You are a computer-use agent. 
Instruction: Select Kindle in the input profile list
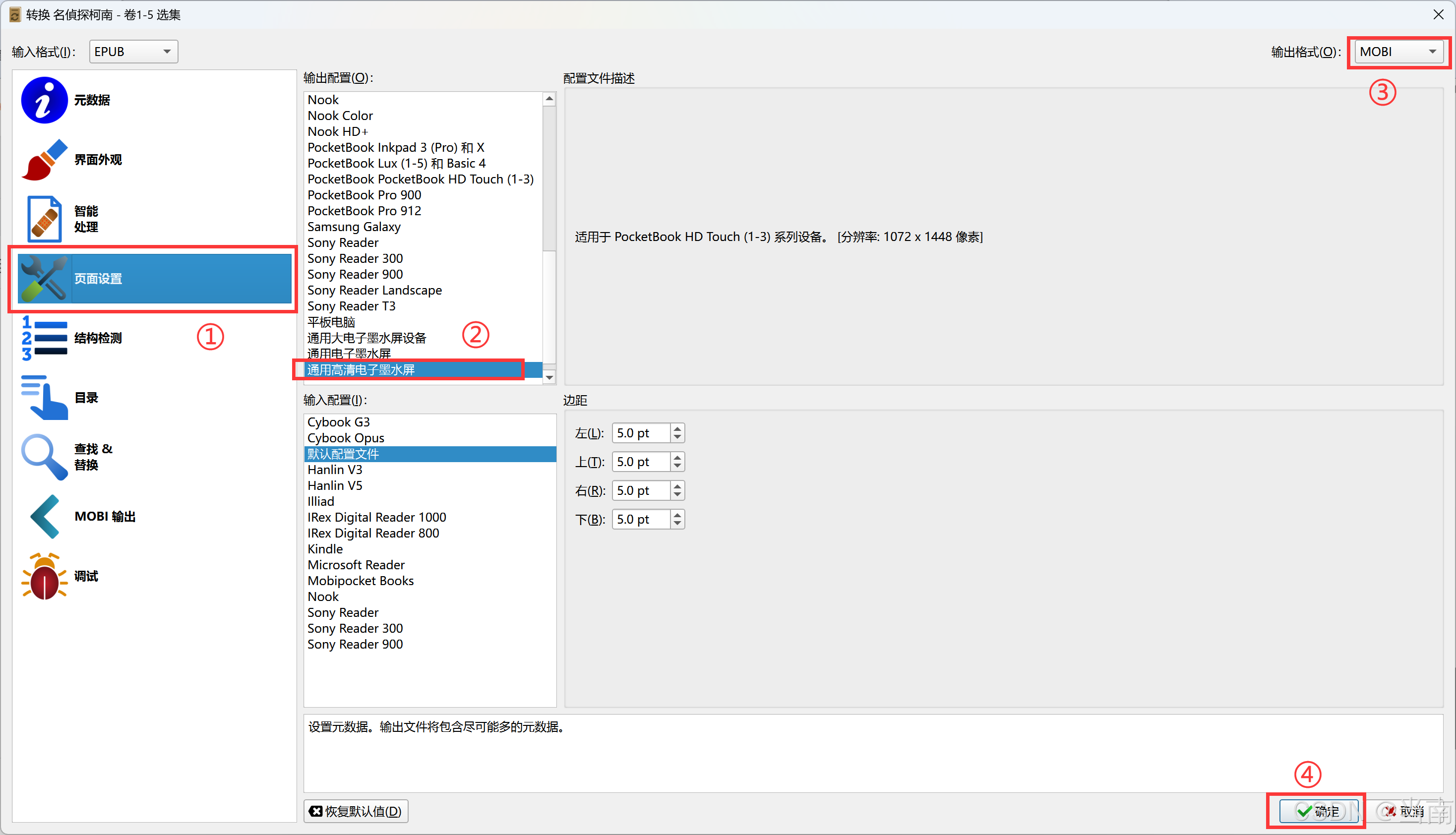click(x=325, y=549)
